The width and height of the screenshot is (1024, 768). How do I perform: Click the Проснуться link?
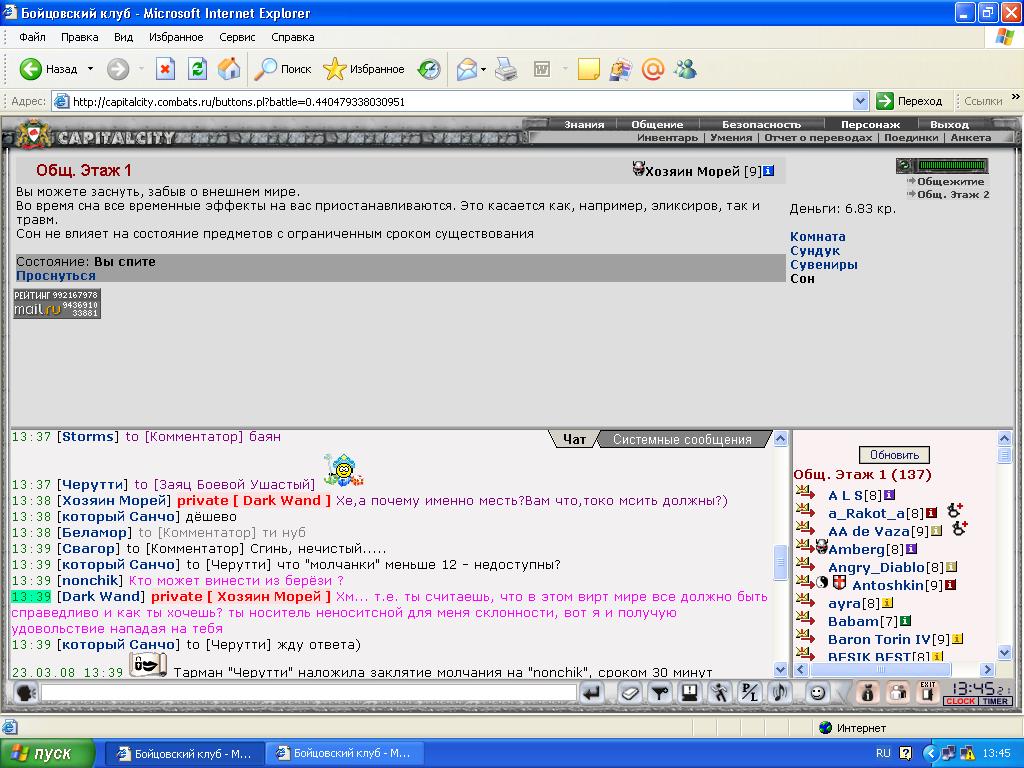56,276
